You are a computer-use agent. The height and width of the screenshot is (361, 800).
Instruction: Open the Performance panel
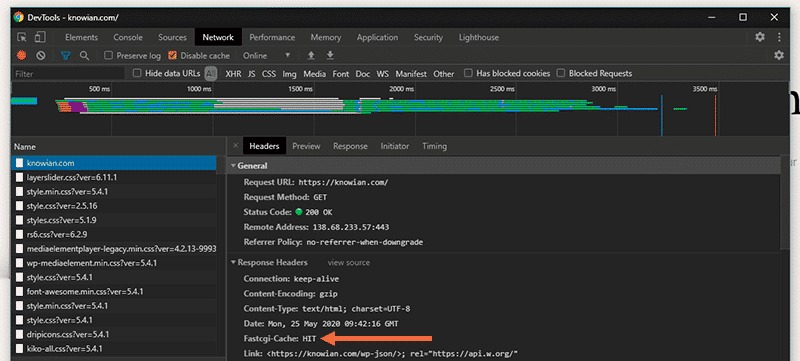click(272, 37)
